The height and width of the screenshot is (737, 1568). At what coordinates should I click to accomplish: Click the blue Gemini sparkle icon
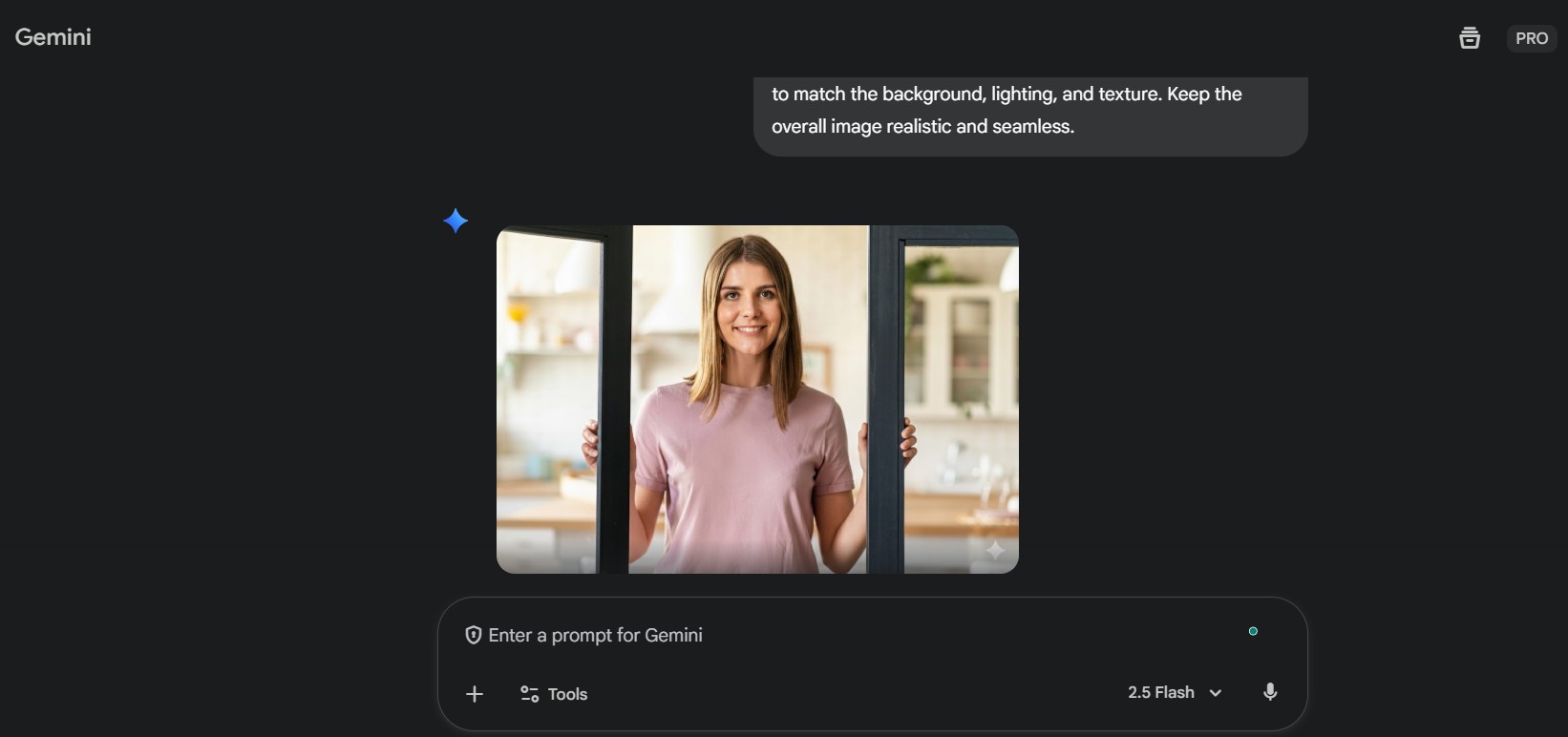(x=456, y=221)
